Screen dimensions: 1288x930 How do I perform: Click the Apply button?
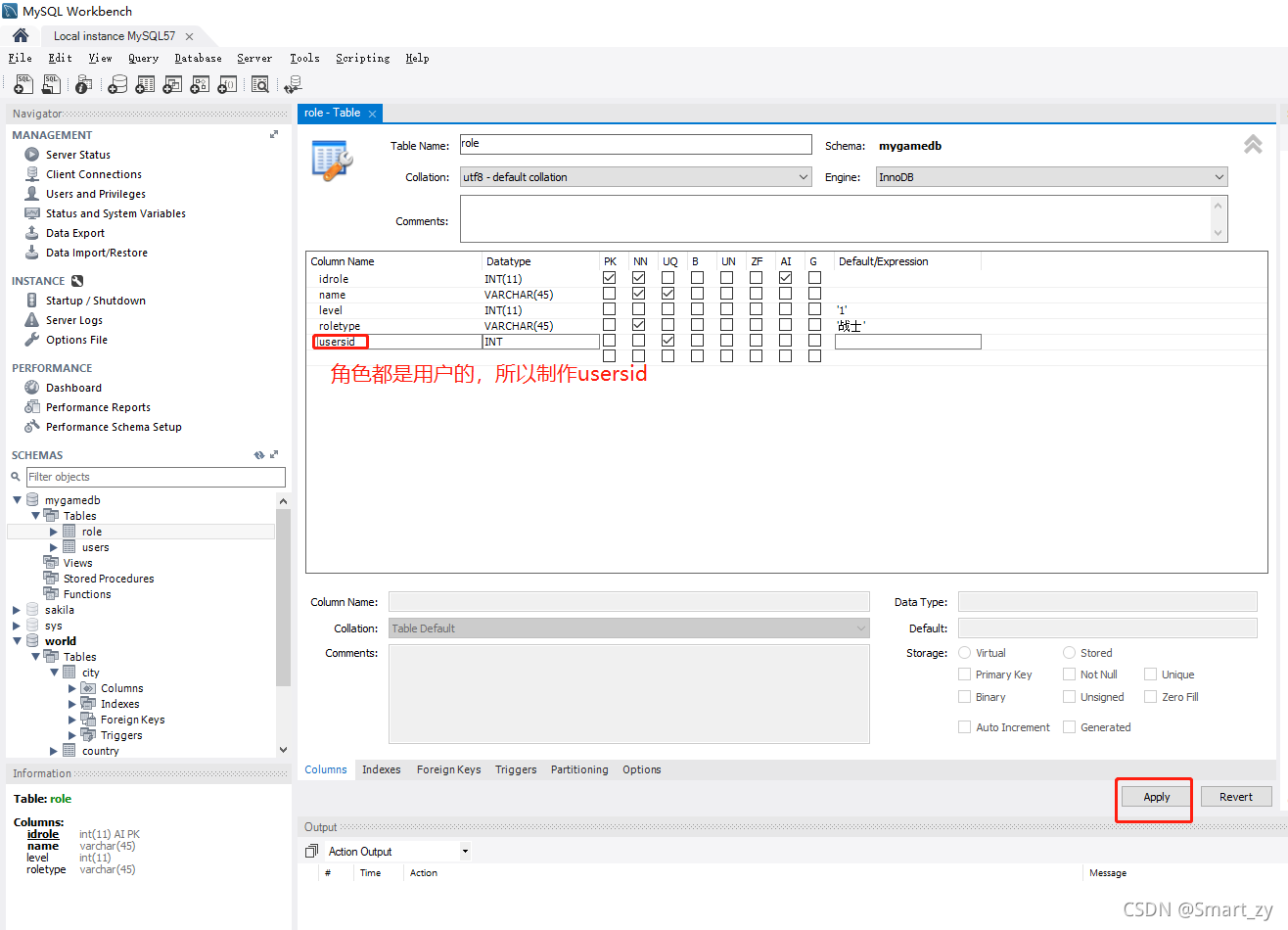pos(1157,797)
